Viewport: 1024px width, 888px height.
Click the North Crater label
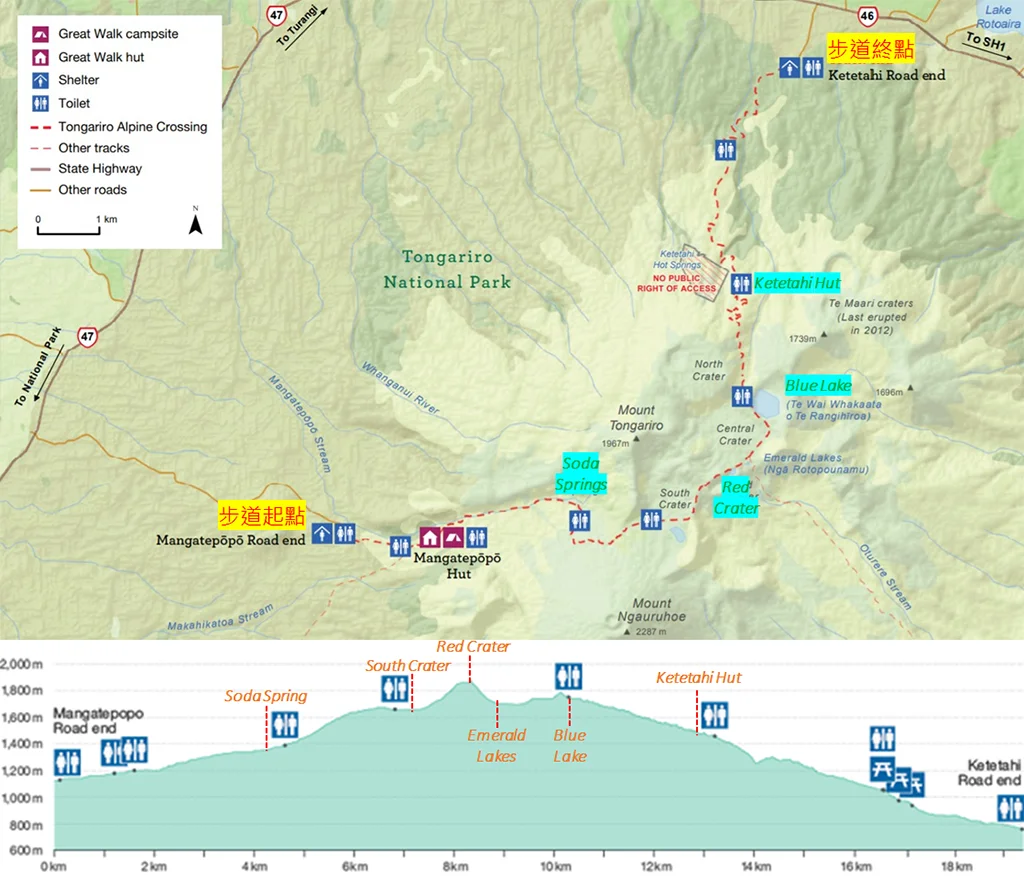pos(709,370)
